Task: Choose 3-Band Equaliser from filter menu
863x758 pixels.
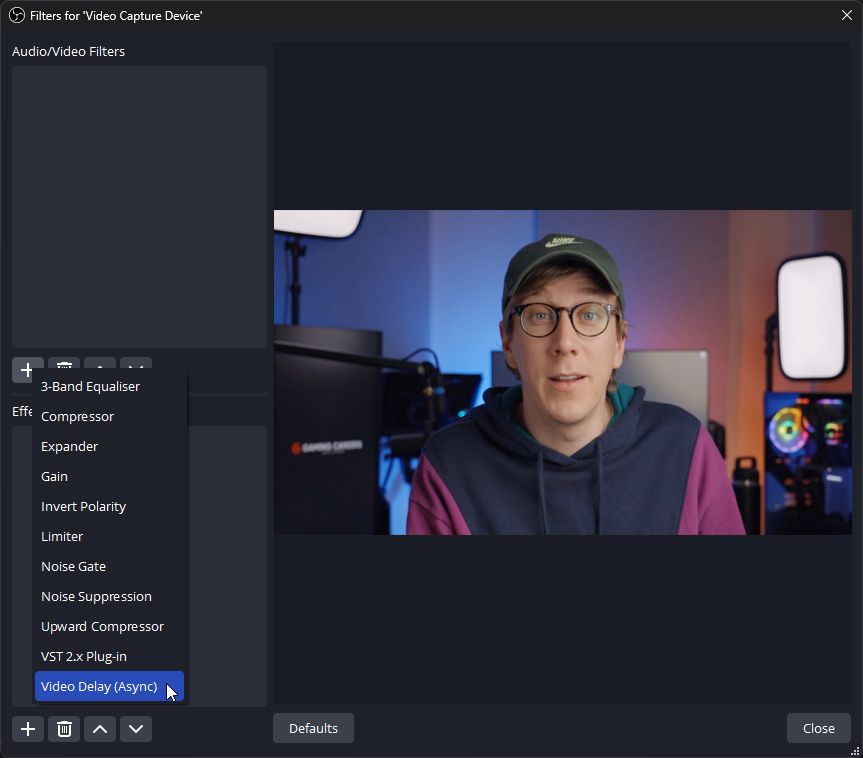Action: click(90, 386)
